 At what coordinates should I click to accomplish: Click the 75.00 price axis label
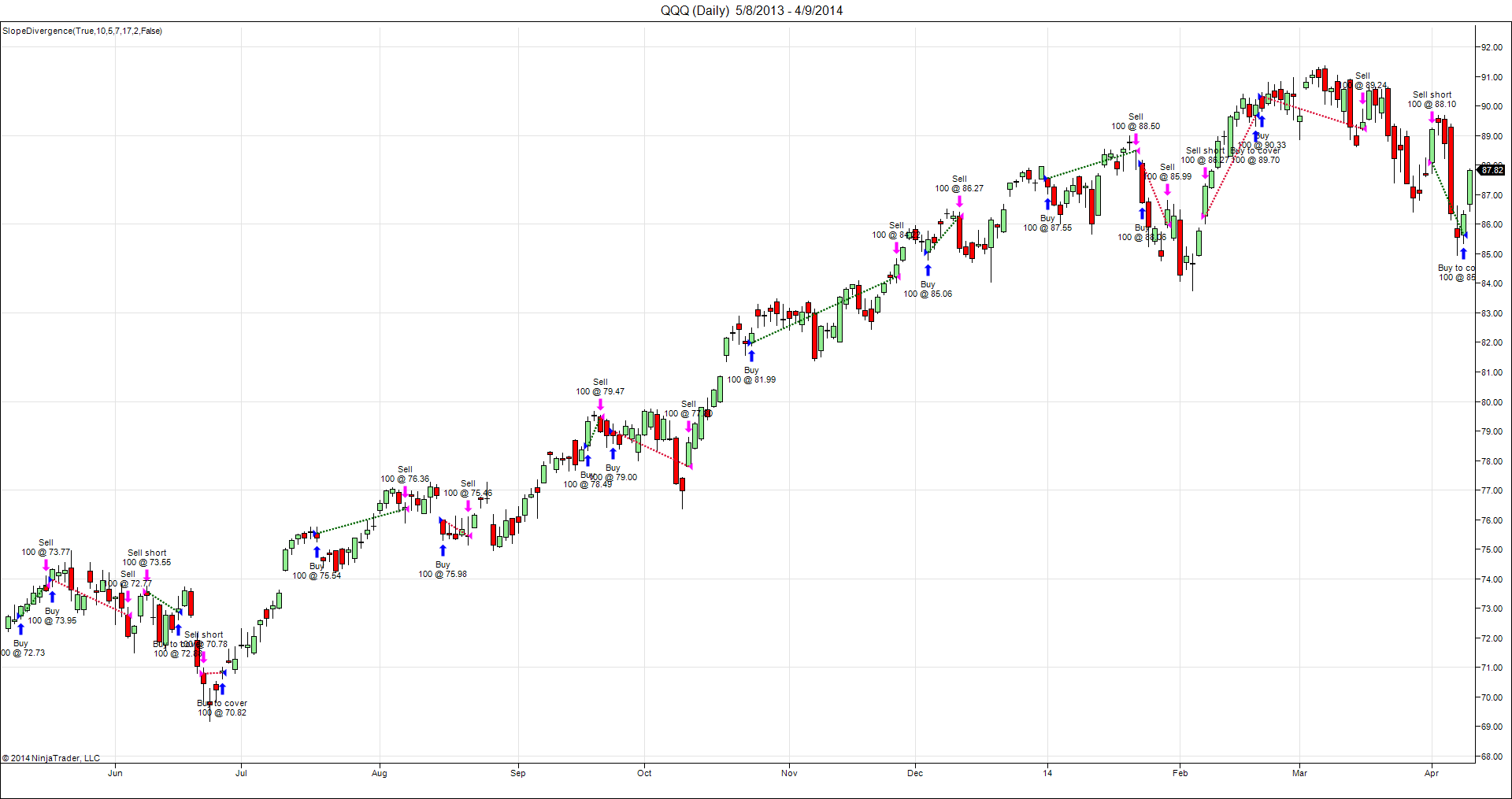(1492, 549)
